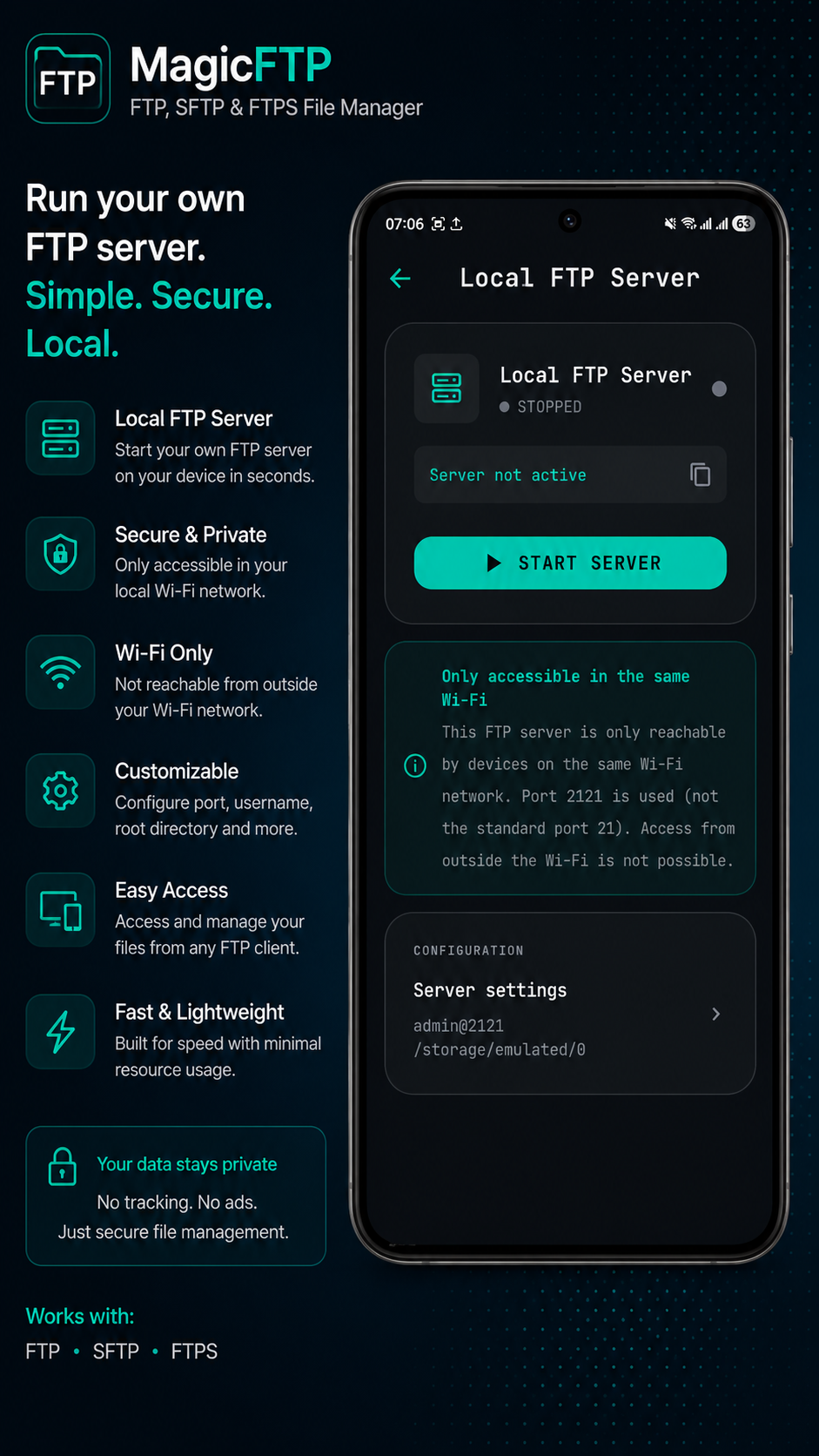Click the Customizable gear icon
819x1456 pixels.
[x=61, y=791]
